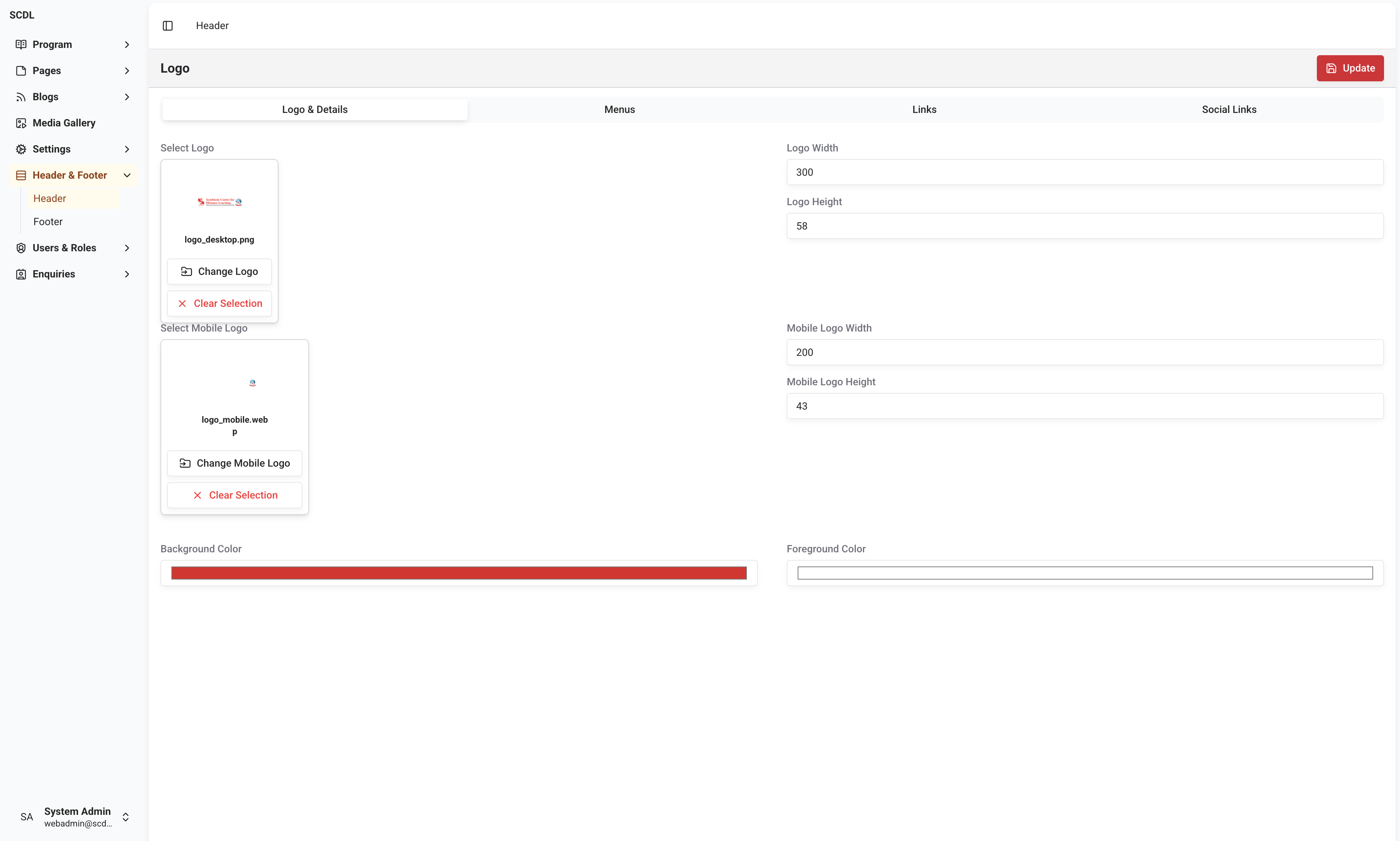
Task: Open the Social Links tab
Action: 1228,109
